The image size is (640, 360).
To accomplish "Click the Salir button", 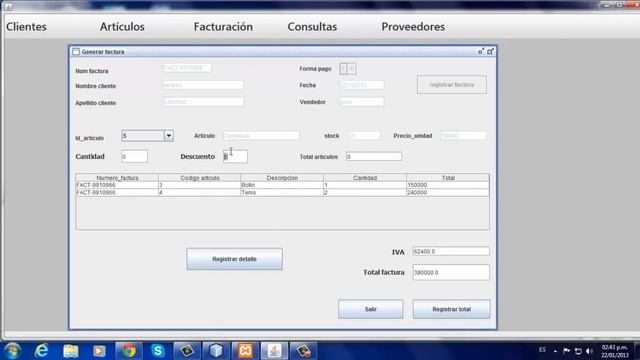I will (370, 309).
